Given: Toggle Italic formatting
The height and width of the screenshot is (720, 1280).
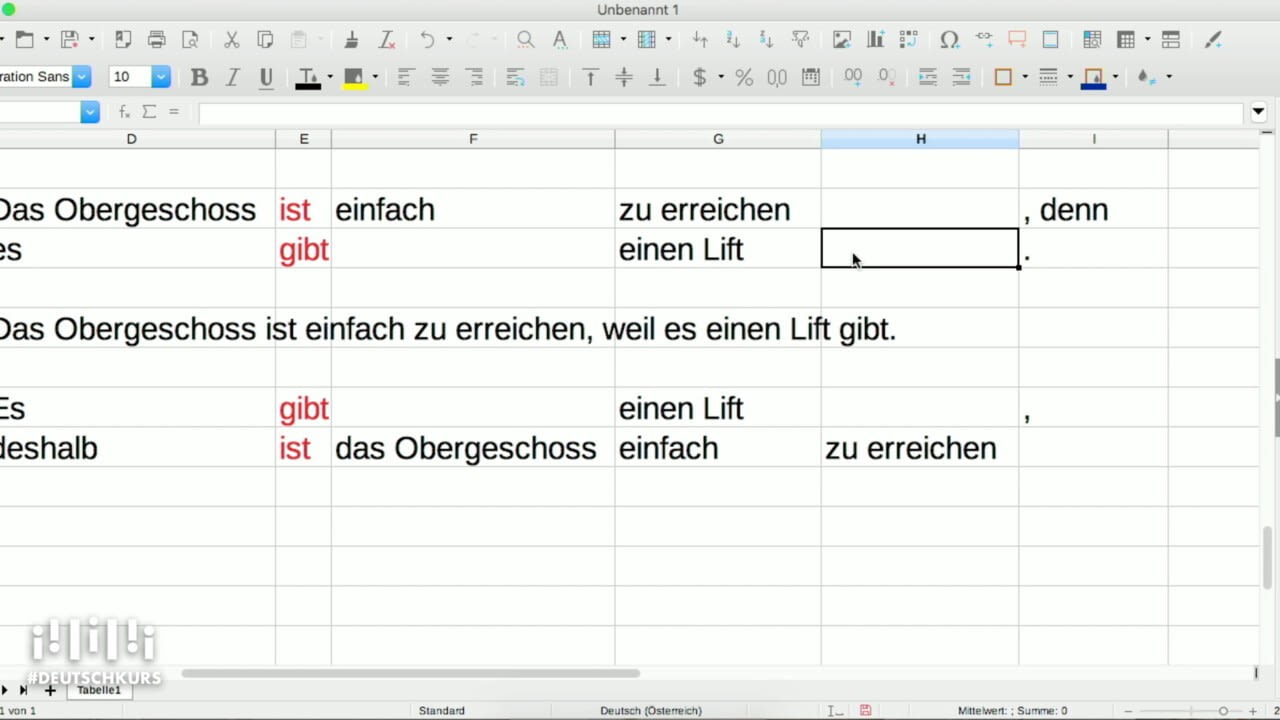Looking at the screenshot, I should click(232, 77).
